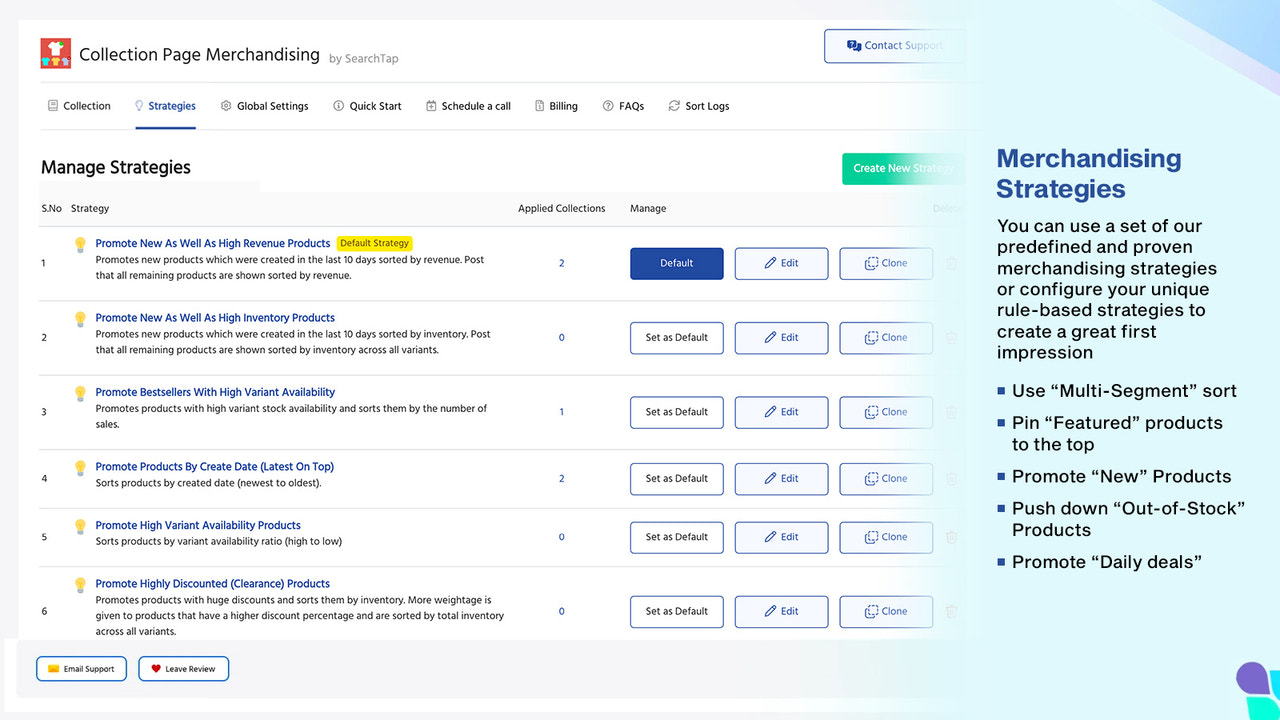The width and height of the screenshot is (1280, 720).
Task: Set Highly Discounted Clearance strategy as default
Action: coord(677,611)
